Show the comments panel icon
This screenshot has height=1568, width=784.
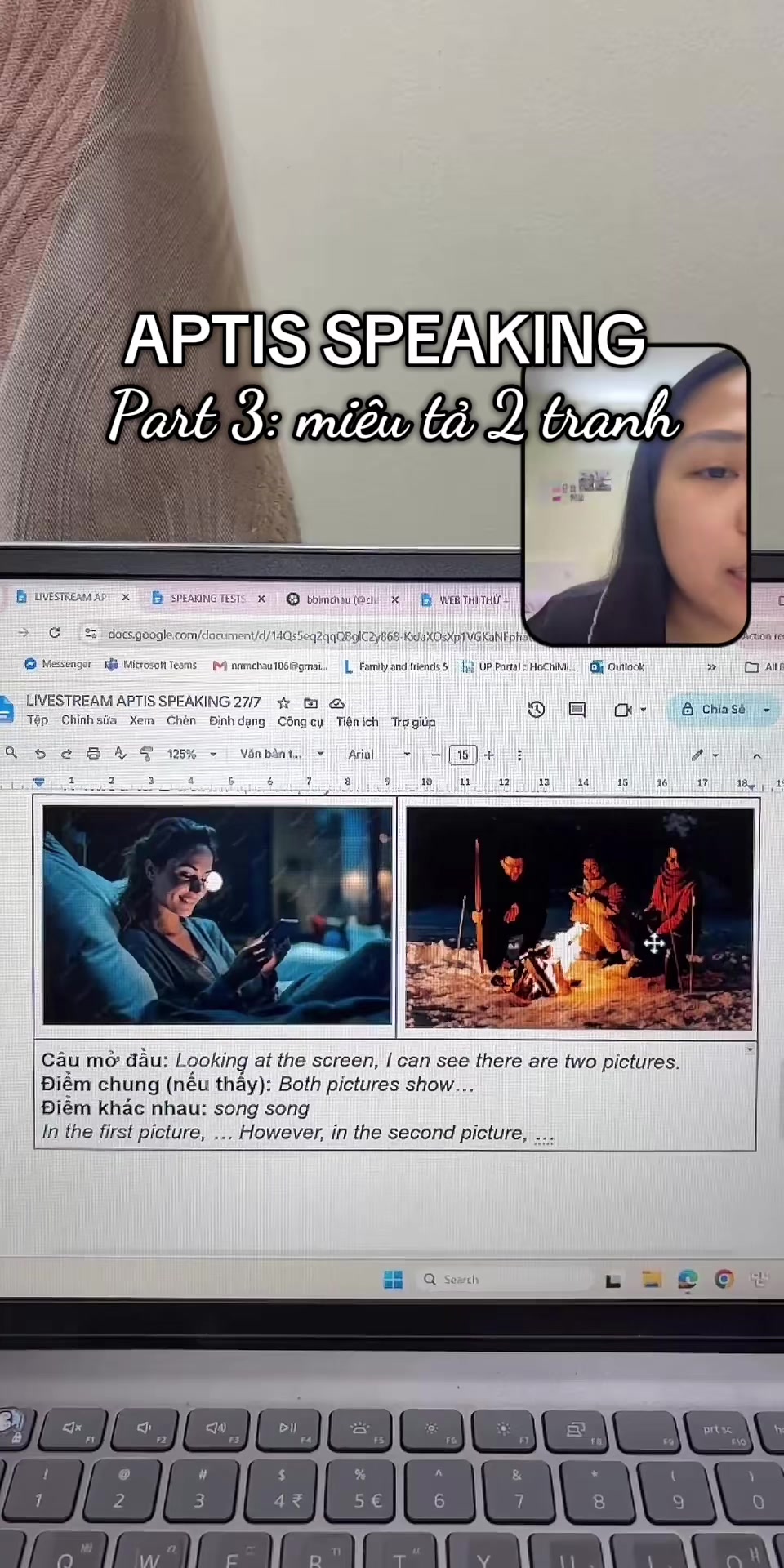(577, 710)
